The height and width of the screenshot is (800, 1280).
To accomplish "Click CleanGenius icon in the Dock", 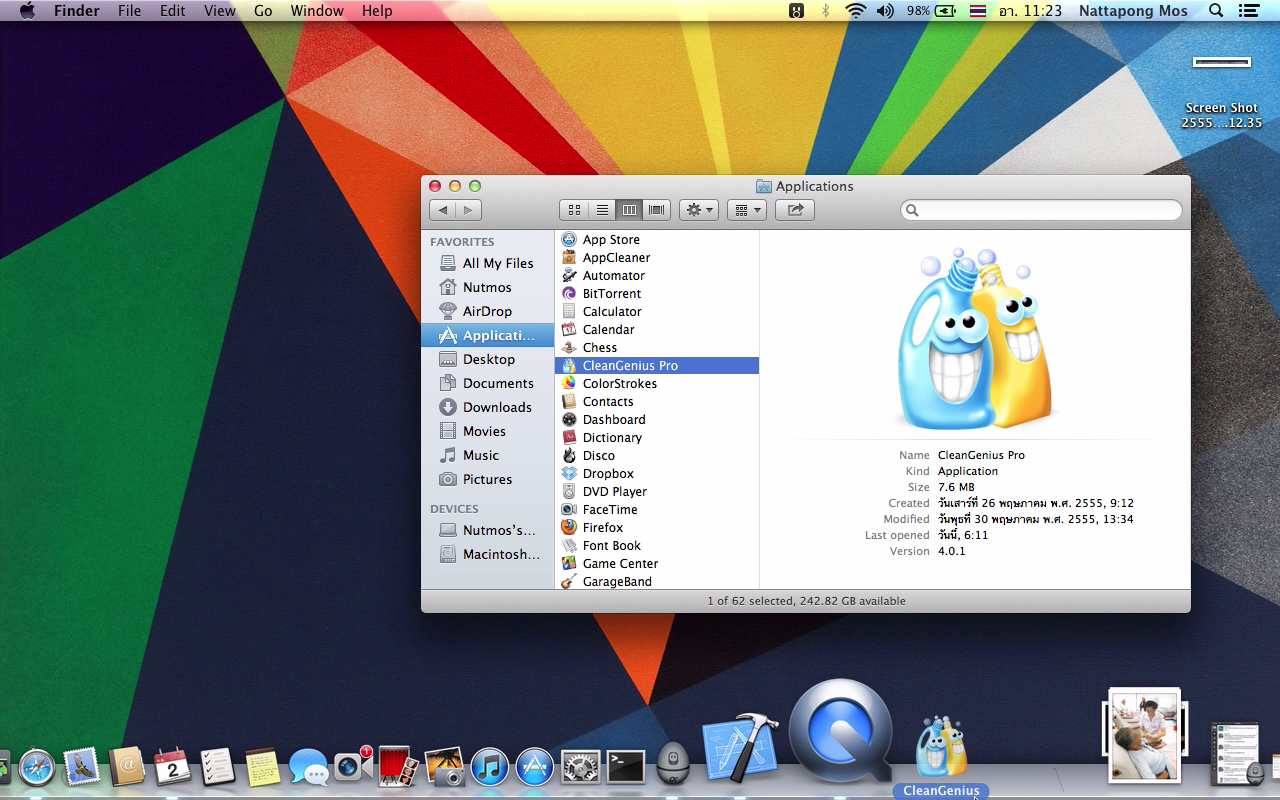I will click(941, 745).
